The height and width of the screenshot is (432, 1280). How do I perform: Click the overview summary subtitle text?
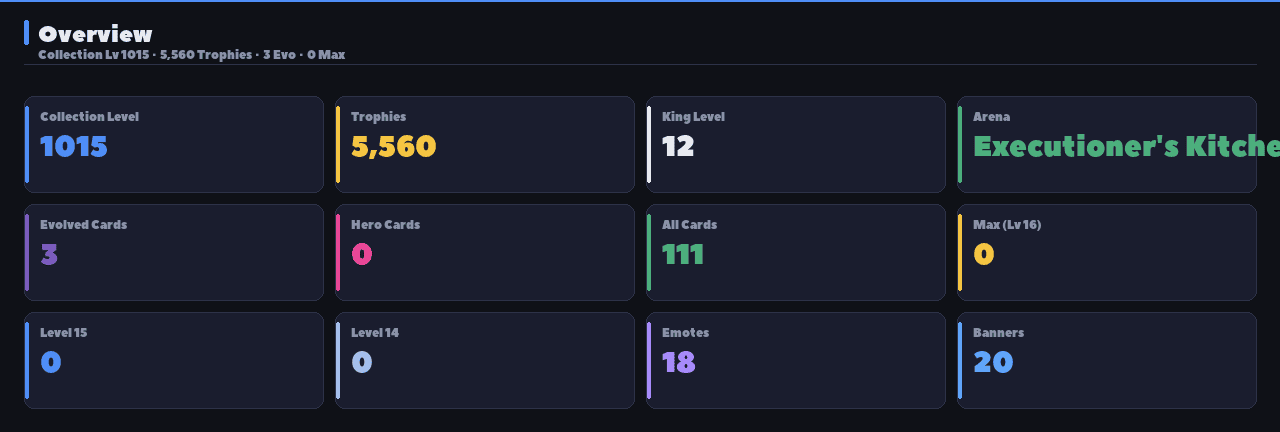(191, 54)
